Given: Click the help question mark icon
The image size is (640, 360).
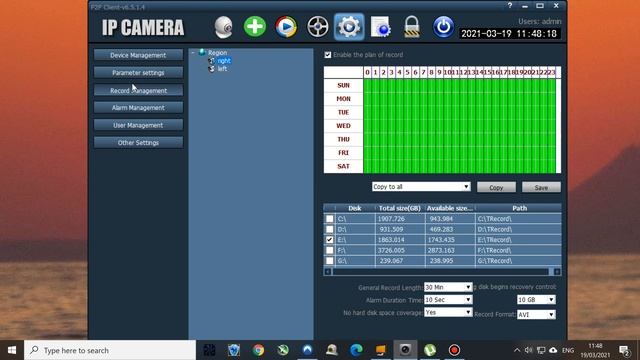Looking at the screenshot, I should click(510, 5).
